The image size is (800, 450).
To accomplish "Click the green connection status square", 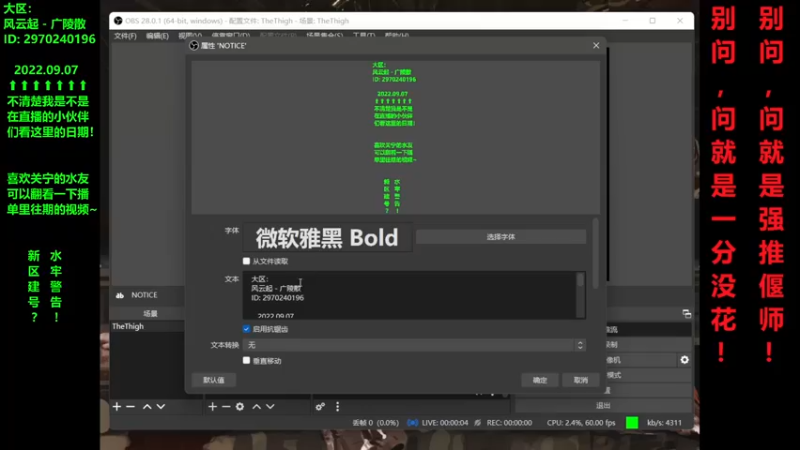I will [632, 422].
